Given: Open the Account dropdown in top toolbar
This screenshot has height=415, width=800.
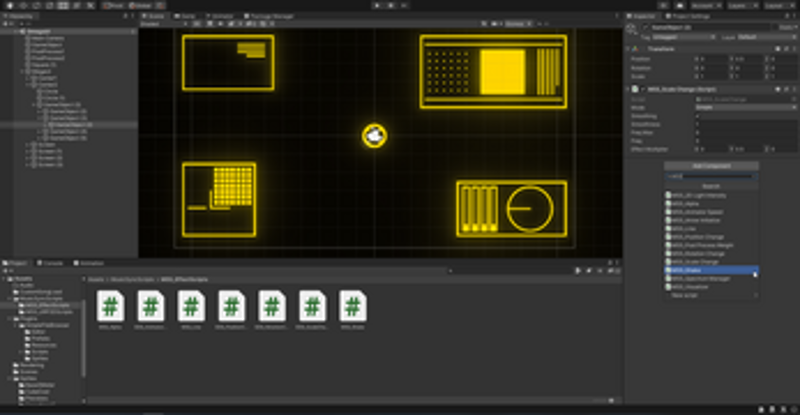Looking at the screenshot, I should point(706,6).
